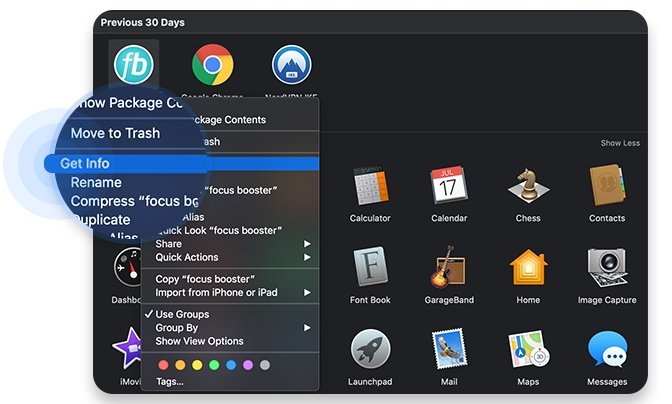The width and height of the screenshot is (672, 404).
Task: Expand Import from iPhone or iPad submenu
Action: click(x=229, y=293)
